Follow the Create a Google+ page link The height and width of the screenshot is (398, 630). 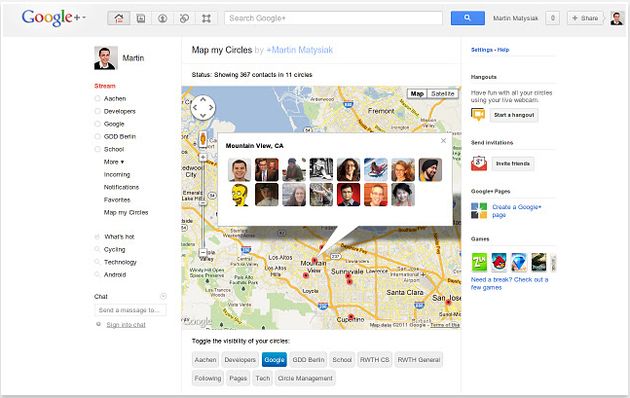click(517, 211)
